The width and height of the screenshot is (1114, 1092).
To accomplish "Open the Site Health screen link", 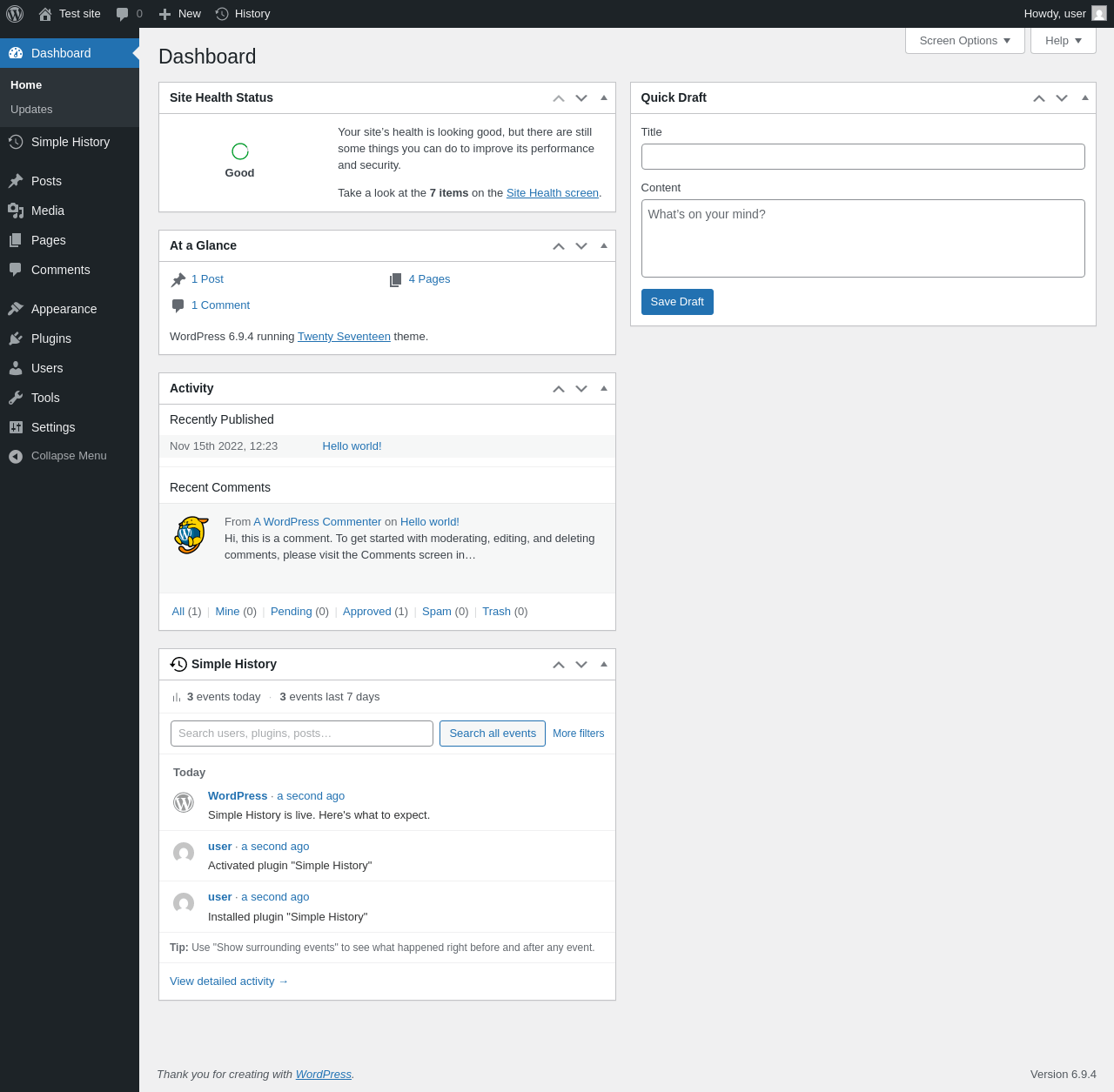I will [553, 193].
